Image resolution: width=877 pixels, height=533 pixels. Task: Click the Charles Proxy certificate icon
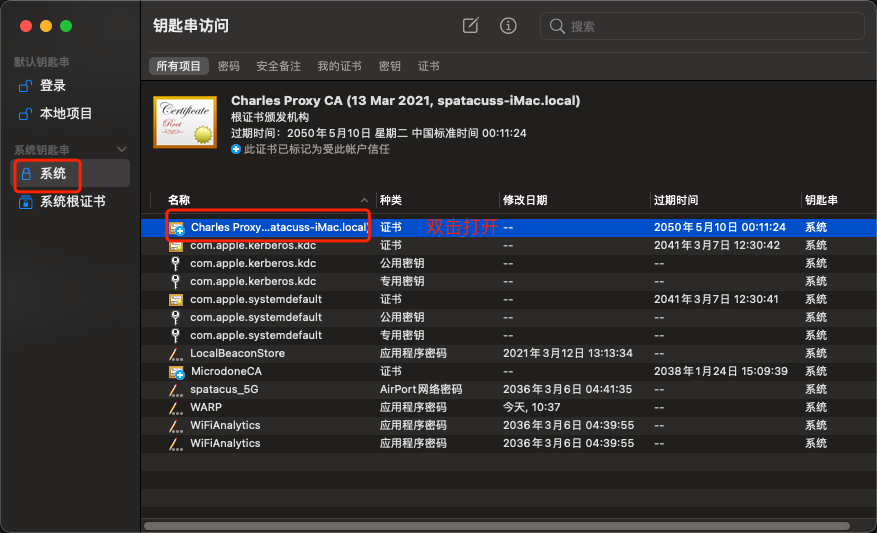177,228
